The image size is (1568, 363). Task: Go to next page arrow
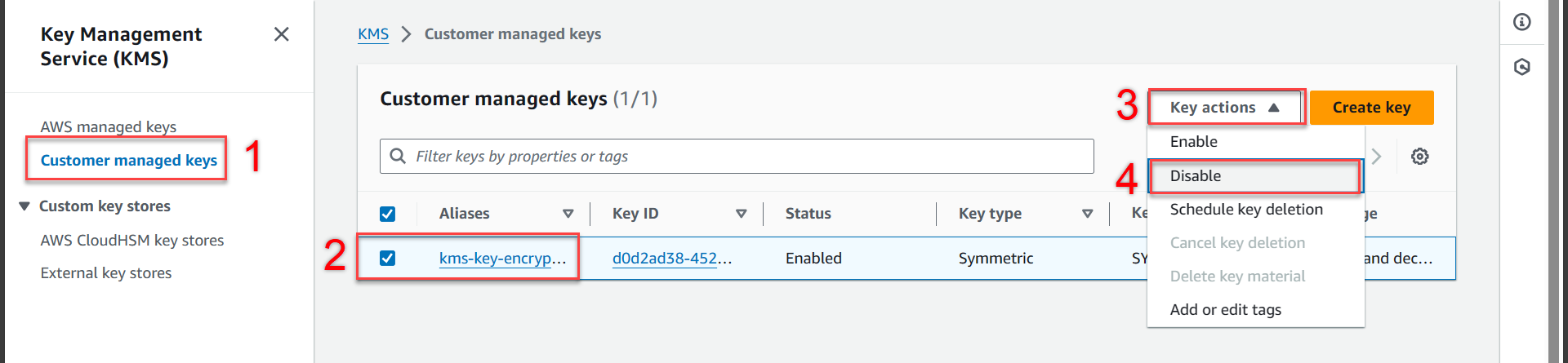(x=1377, y=157)
